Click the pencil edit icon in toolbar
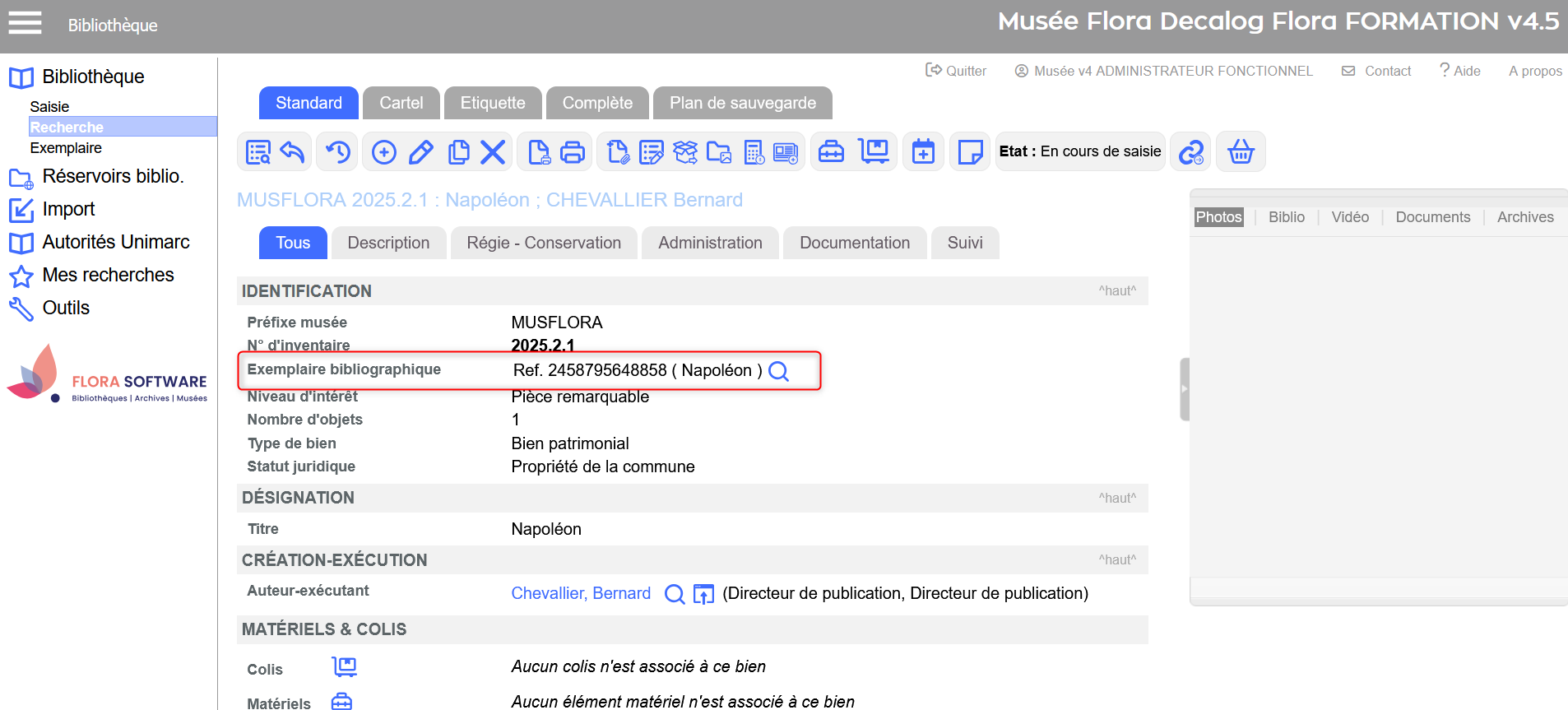 [x=421, y=152]
